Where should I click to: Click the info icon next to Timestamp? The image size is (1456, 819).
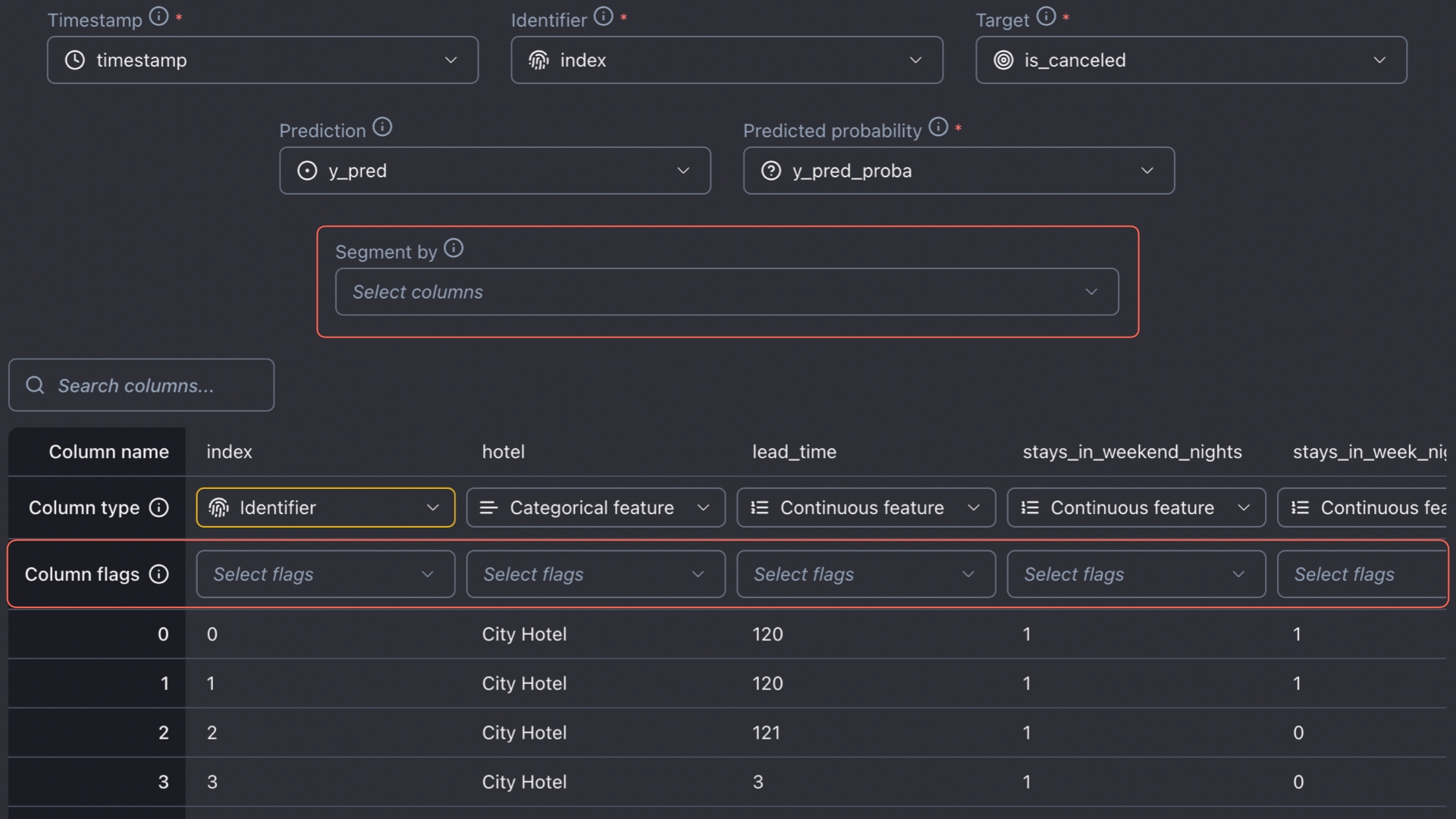click(158, 17)
